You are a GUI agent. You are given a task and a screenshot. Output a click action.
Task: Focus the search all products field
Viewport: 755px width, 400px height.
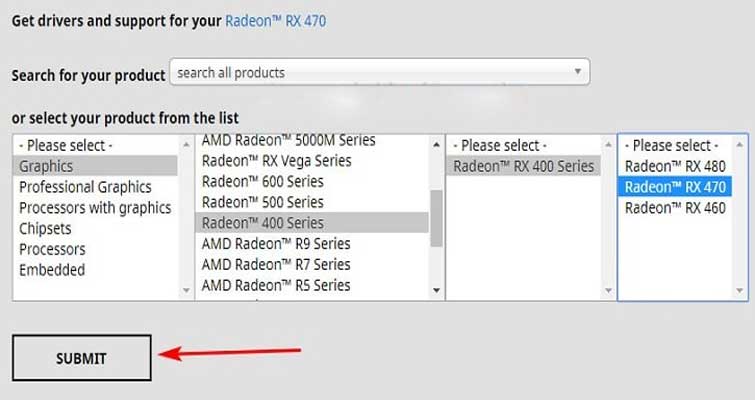coord(379,72)
